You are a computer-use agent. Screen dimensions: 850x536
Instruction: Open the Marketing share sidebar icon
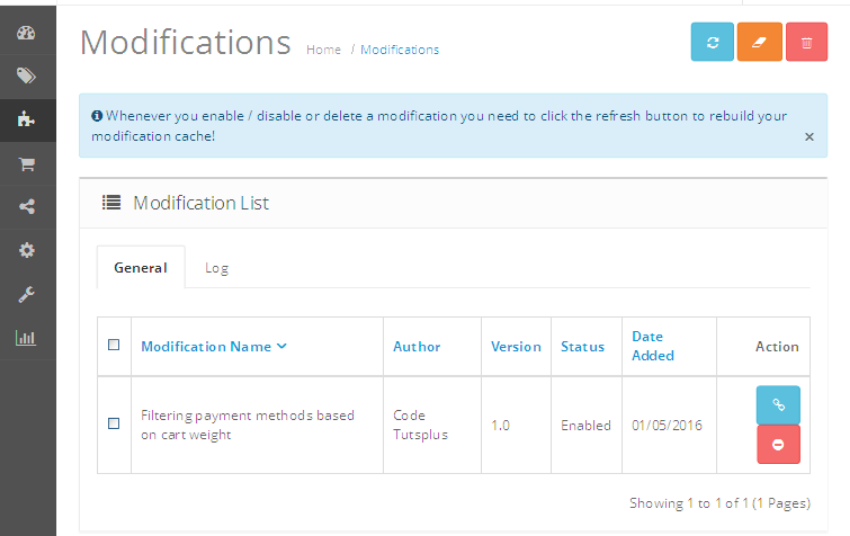[x=26, y=207]
